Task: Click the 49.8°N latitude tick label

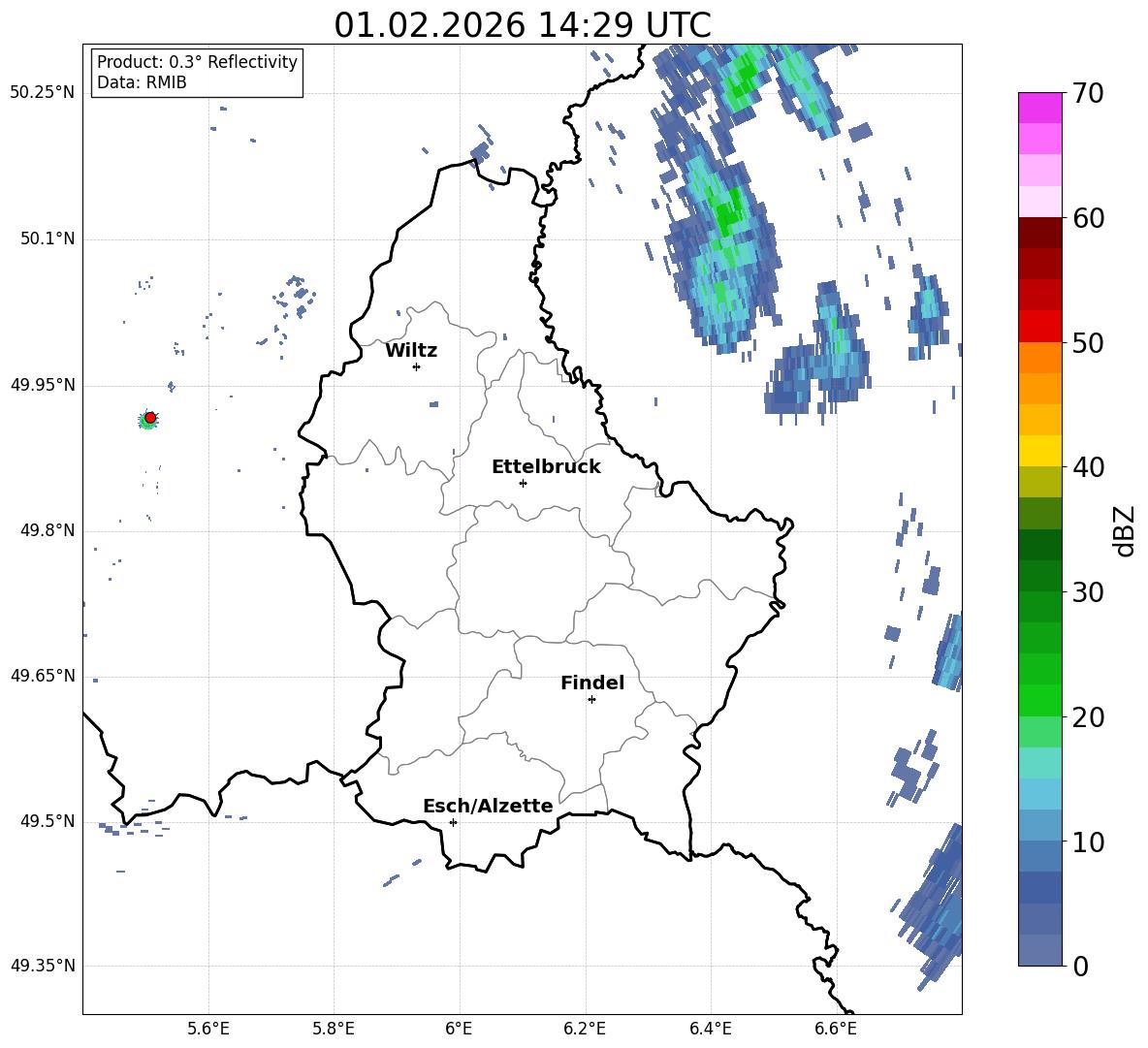Action: click(x=47, y=530)
